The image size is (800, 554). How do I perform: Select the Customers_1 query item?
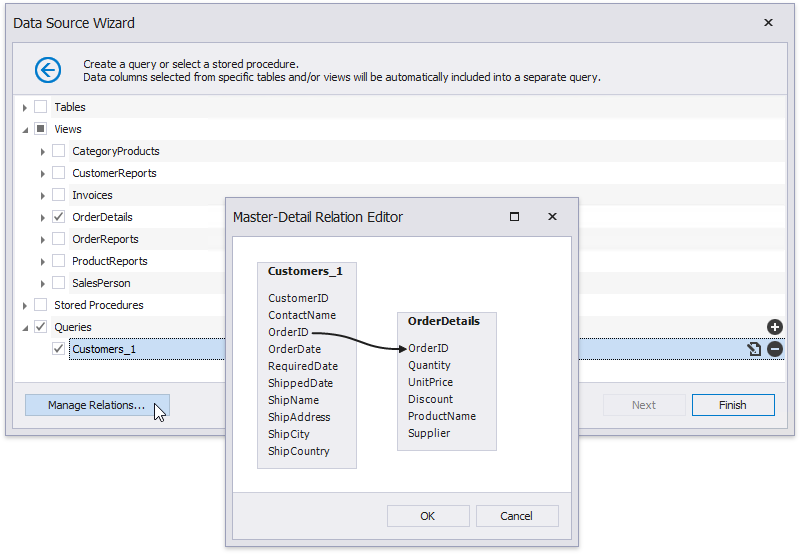104,349
